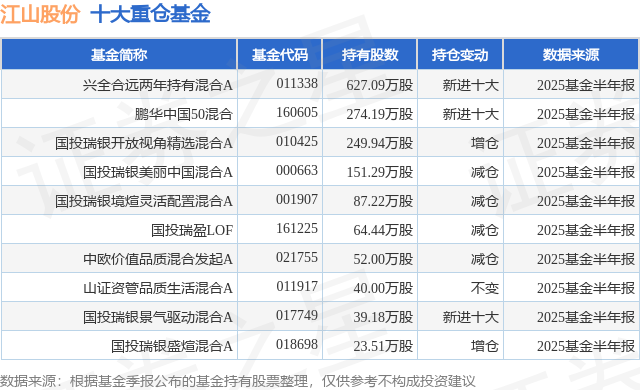This screenshot has width=640, height=390.
Task: Click fund code 017749
Action: click(x=297, y=315)
